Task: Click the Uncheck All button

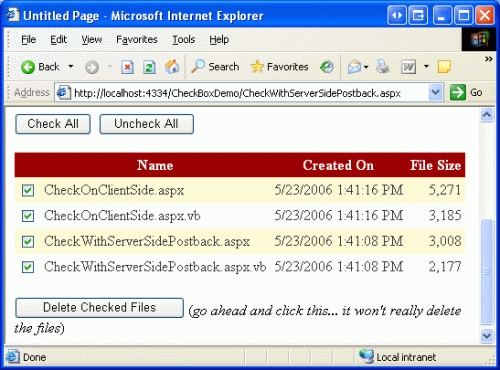Action: (146, 124)
